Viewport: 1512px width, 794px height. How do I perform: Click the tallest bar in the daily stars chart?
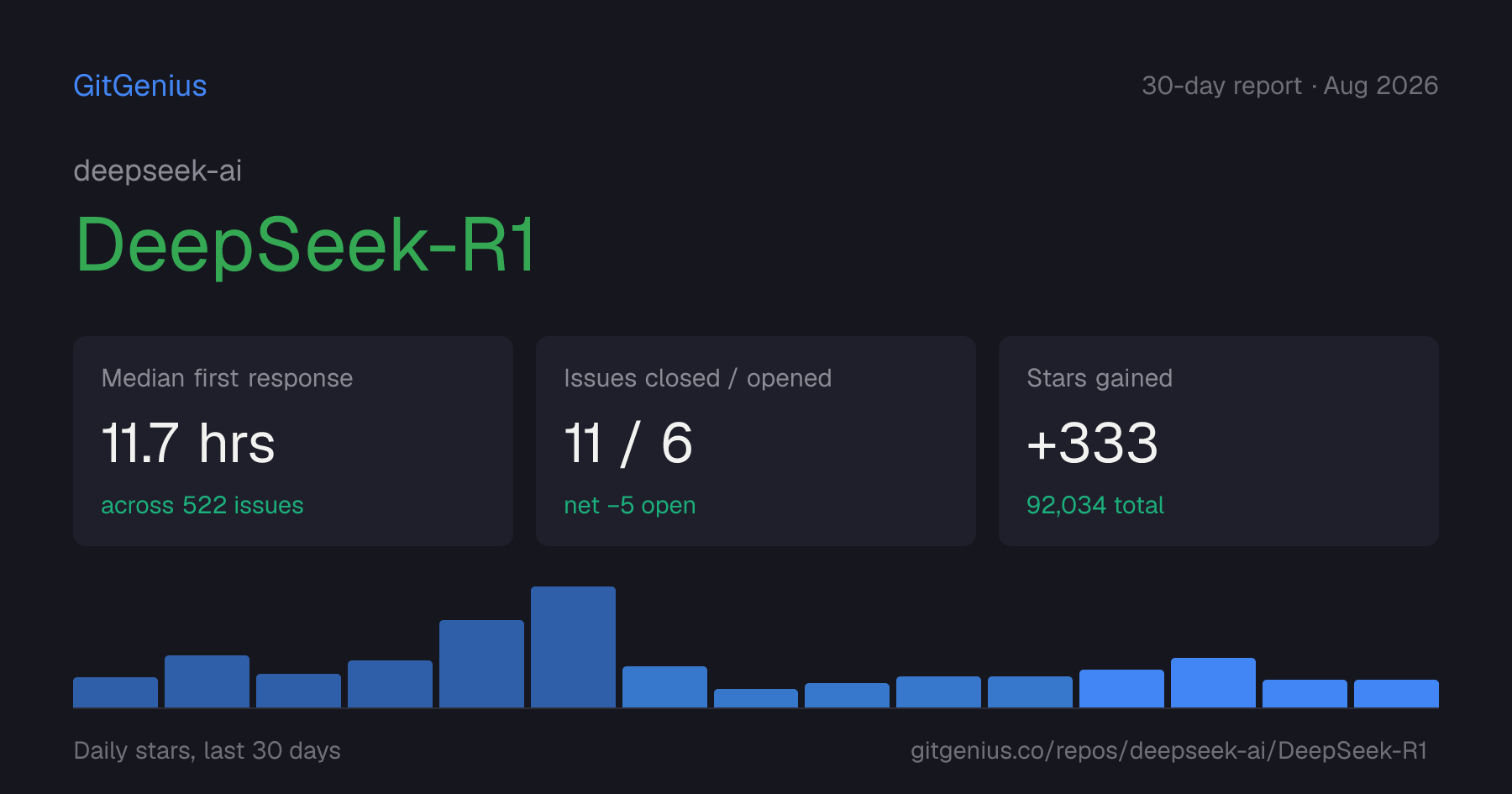click(x=573, y=647)
